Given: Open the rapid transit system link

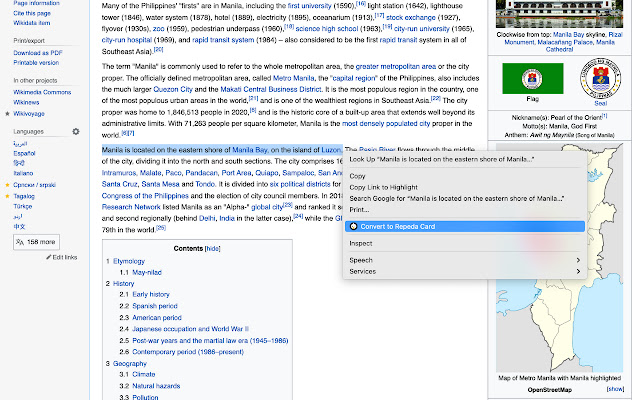Looking at the screenshot, I should (x=223, y=40).
